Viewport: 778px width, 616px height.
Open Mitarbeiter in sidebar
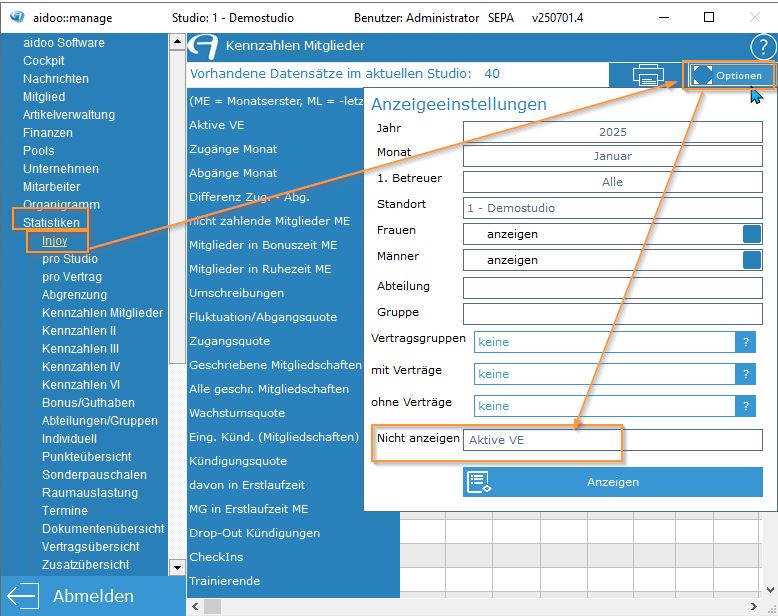click(x=52, y=186)
